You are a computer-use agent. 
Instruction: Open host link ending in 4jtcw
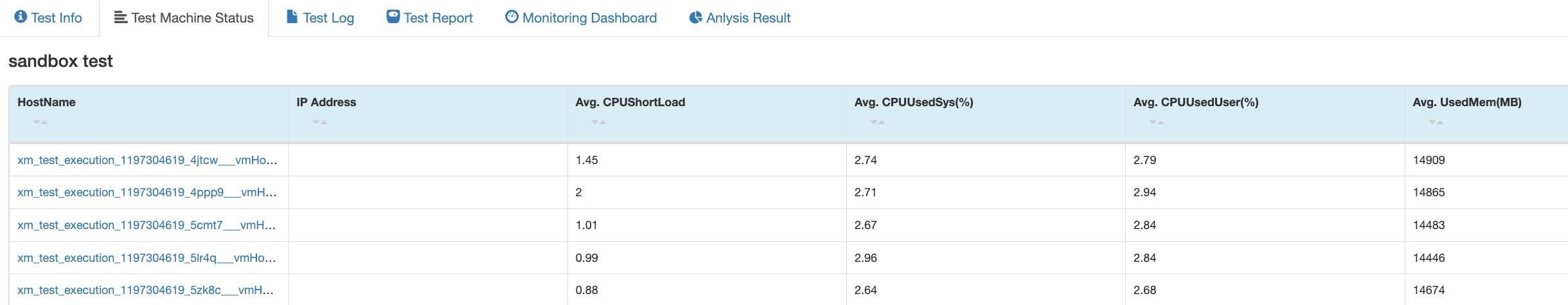click(x=147, y=160)
